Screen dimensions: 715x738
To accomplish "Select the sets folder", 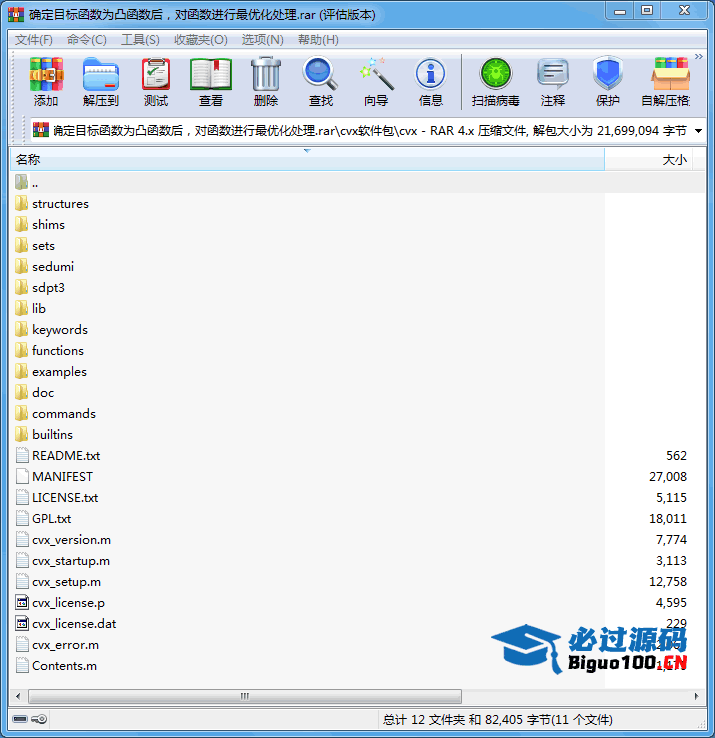I will pos(43,246).
